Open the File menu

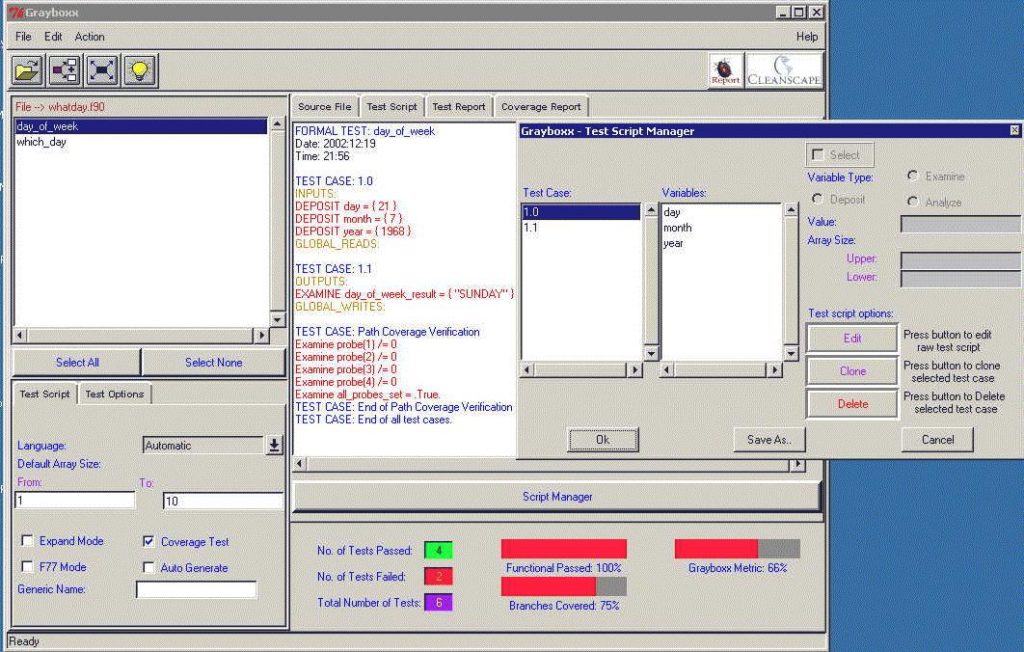coord(23,37)
